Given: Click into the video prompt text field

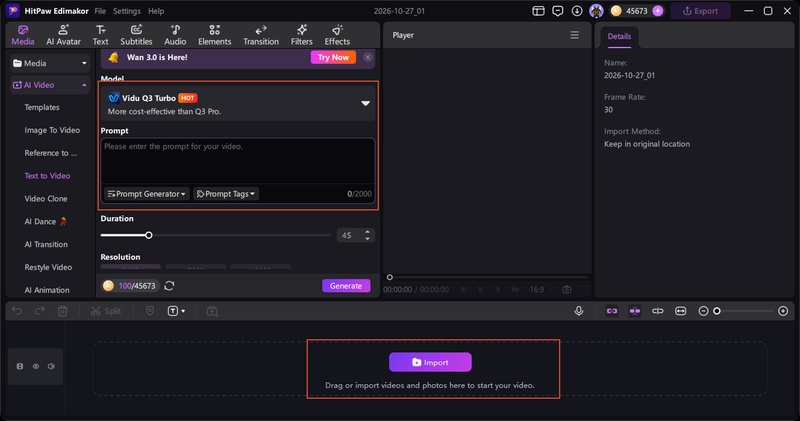Looking at the screenshot, I should pos(238,161).
